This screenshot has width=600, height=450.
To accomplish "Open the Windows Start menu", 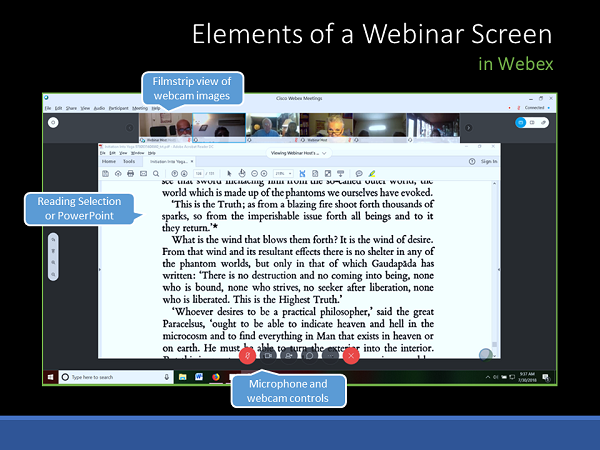I will pyautogui.click(x=50, y=377).
